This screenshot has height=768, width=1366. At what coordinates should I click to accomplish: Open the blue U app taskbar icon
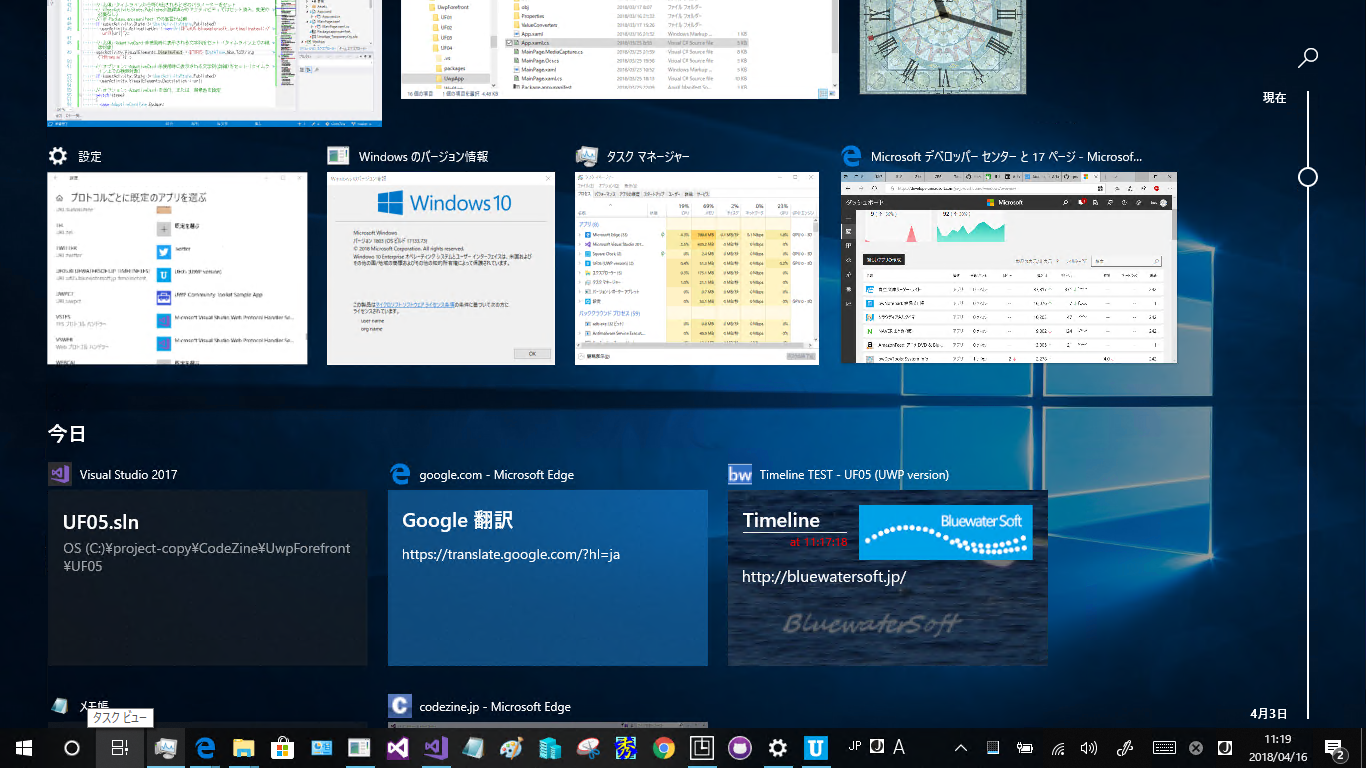point(817,748)
